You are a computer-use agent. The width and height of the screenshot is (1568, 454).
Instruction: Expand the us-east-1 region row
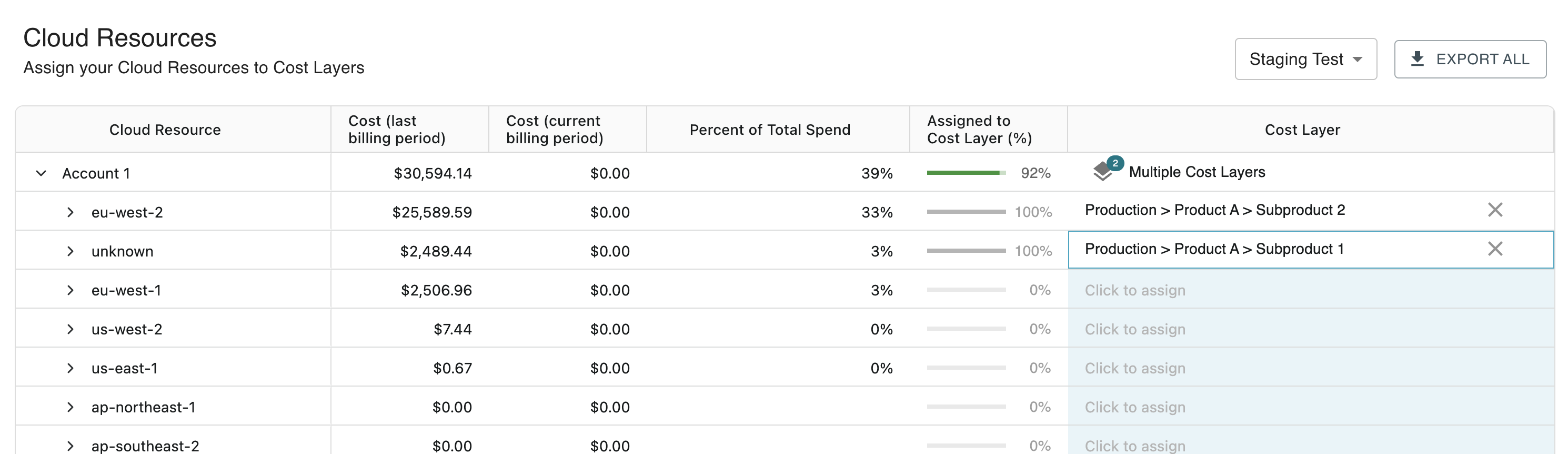coord(71,369)
